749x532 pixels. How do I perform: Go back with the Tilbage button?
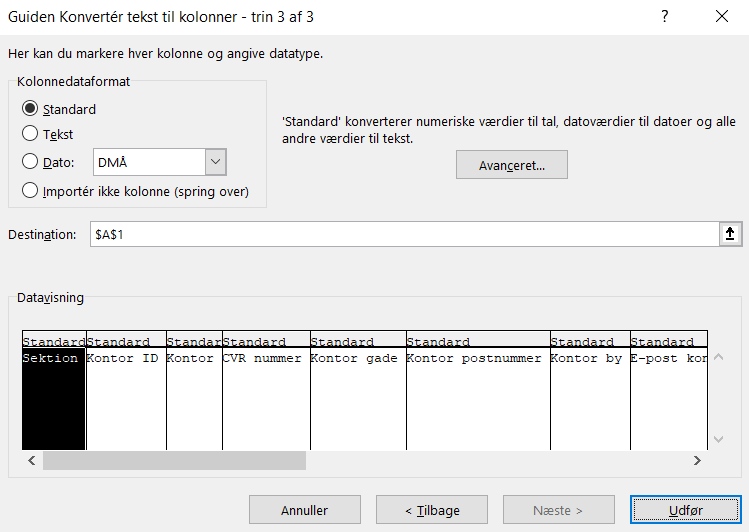coord(432,510)
